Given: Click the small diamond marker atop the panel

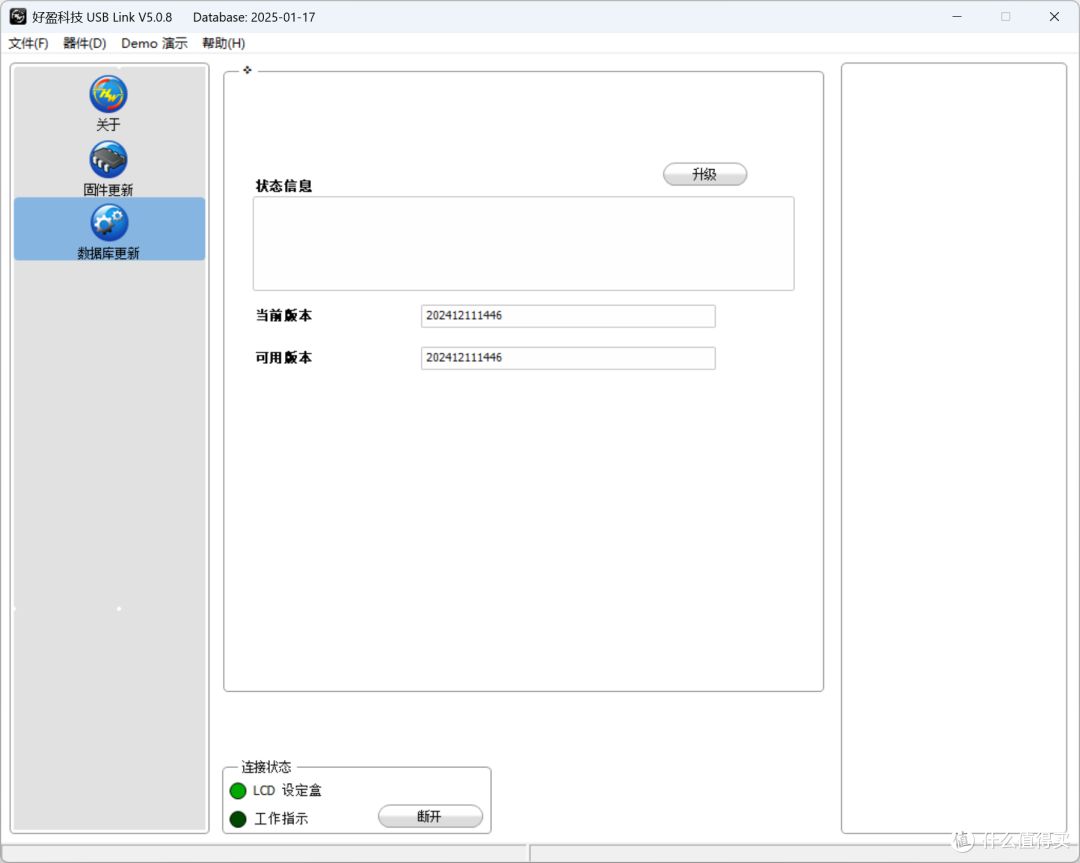Looking at the screenshot, I should pos(247,70).
